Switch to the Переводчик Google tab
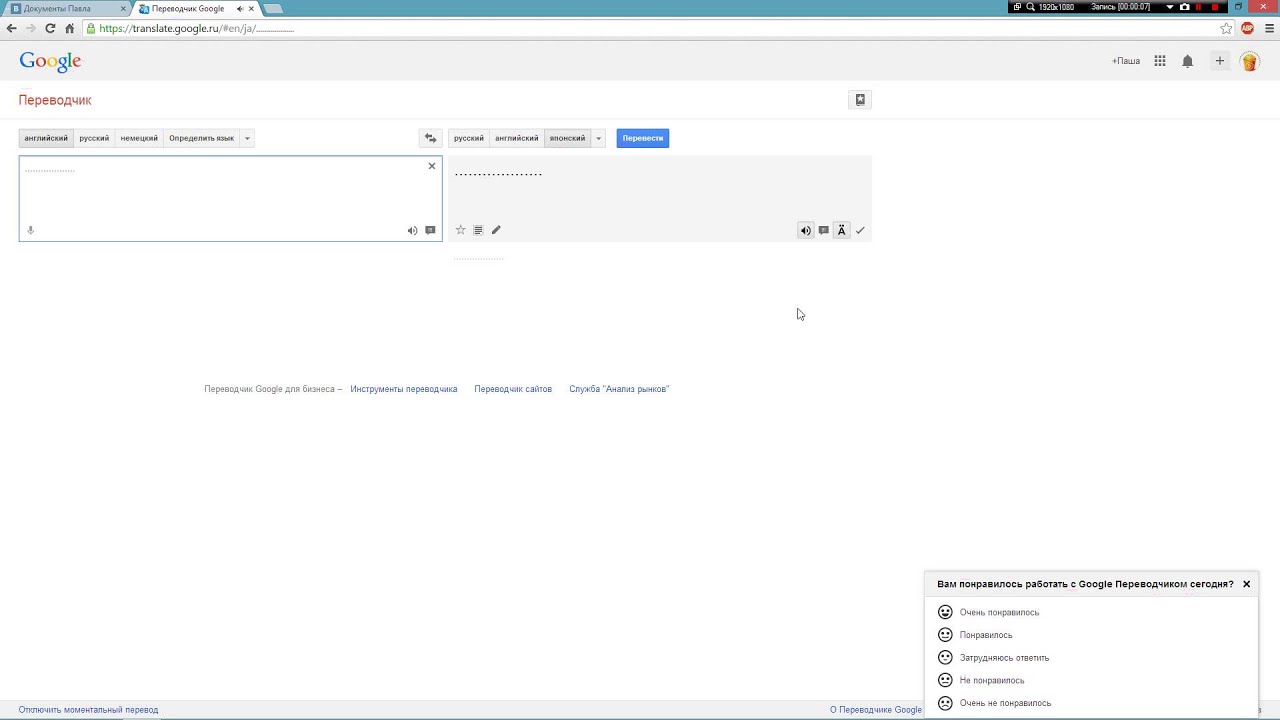Image resolution: width=1280 pixels, height=720 pixels. pyautogui.click(x=188, y=8)
